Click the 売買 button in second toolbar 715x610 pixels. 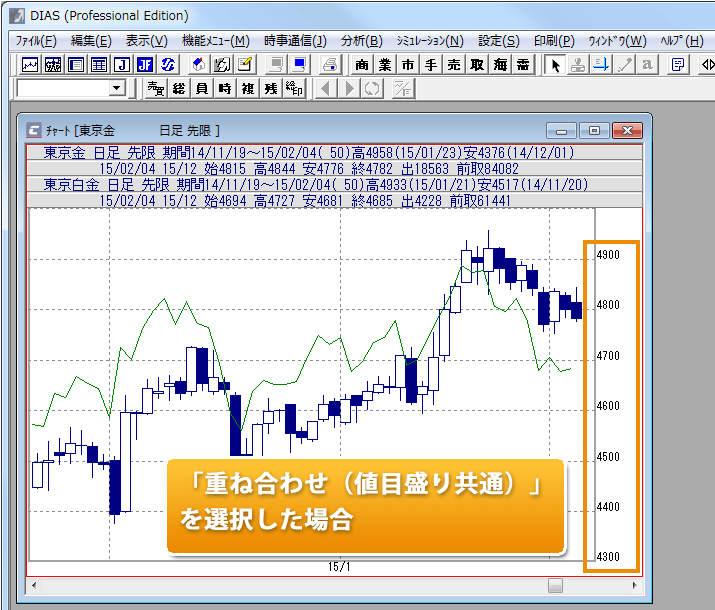155,89
